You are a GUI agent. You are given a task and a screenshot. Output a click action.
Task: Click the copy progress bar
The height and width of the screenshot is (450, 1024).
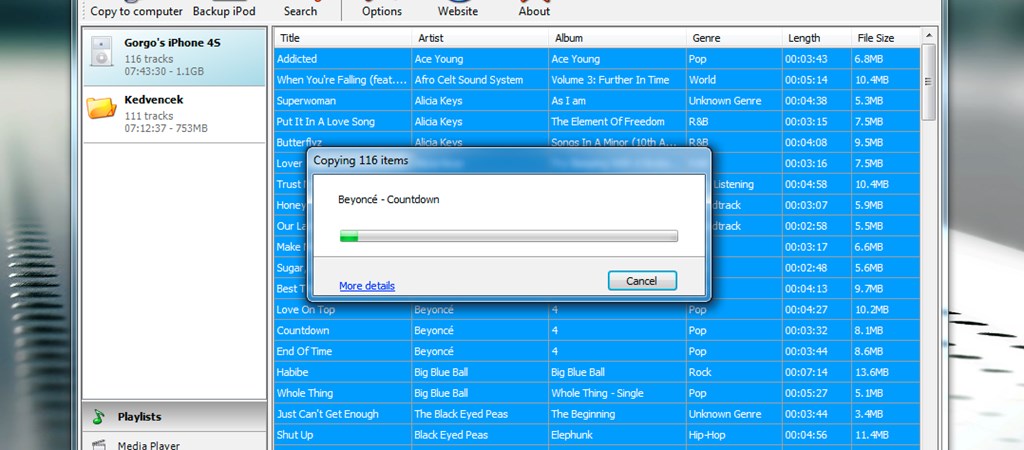509,236
